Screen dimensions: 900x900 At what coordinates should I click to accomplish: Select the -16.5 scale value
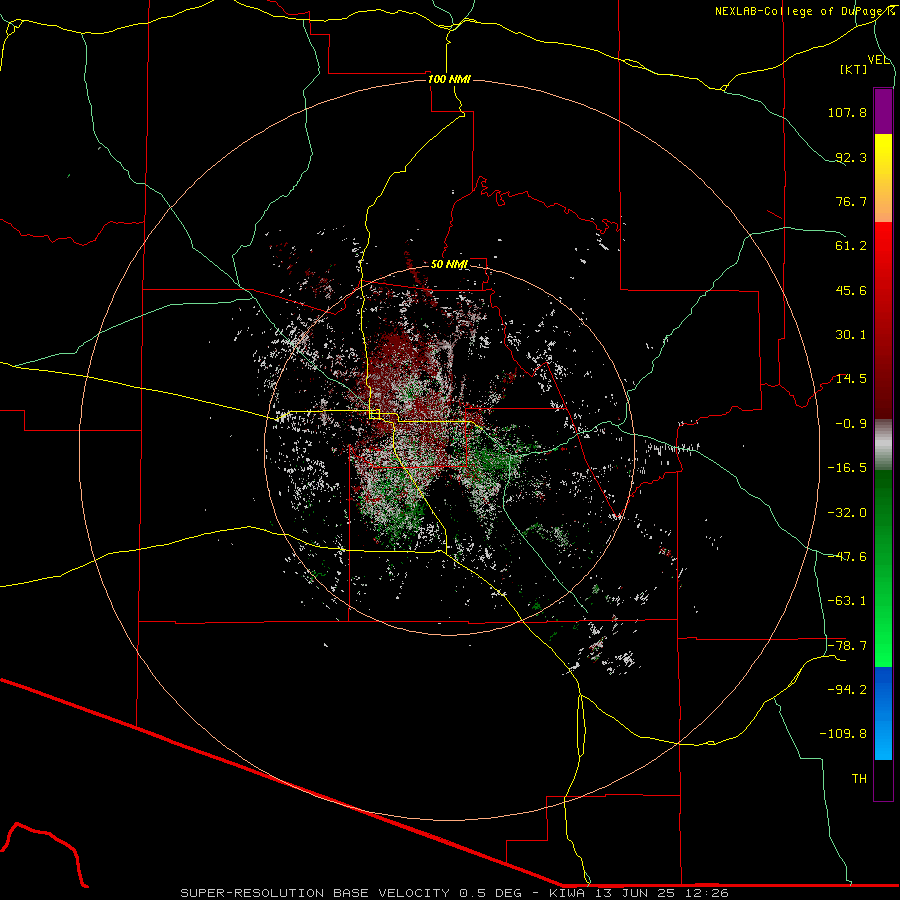tap(847, 468)
